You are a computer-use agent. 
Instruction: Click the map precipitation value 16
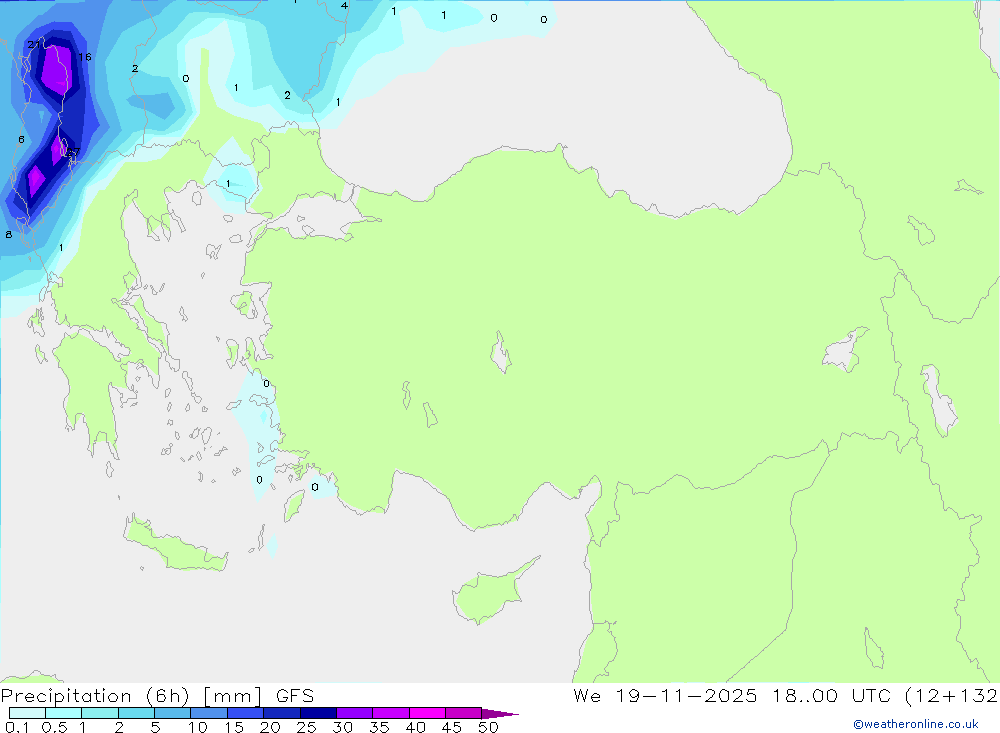coord(85,57)
